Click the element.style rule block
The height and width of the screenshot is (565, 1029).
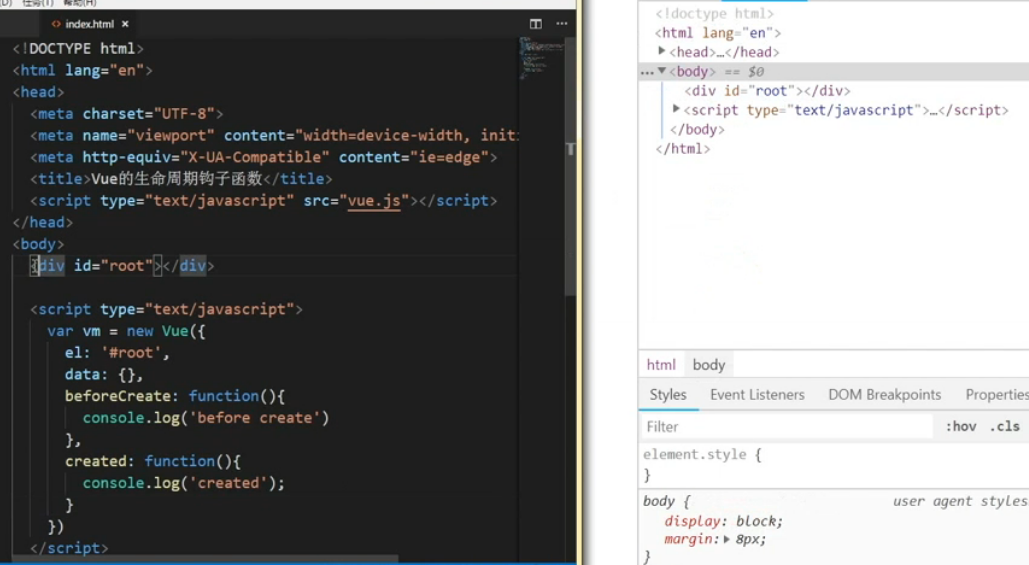[833, 464]
